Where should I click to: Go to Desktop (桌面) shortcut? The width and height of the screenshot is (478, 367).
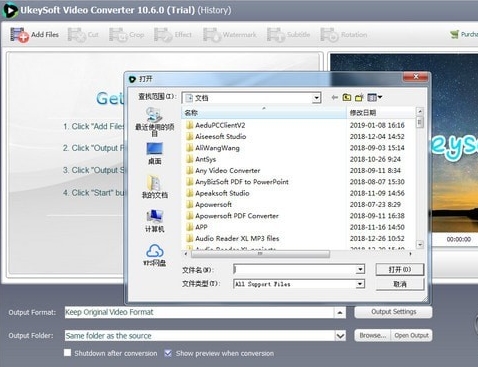pyautogui.click(x=154, y=154)
